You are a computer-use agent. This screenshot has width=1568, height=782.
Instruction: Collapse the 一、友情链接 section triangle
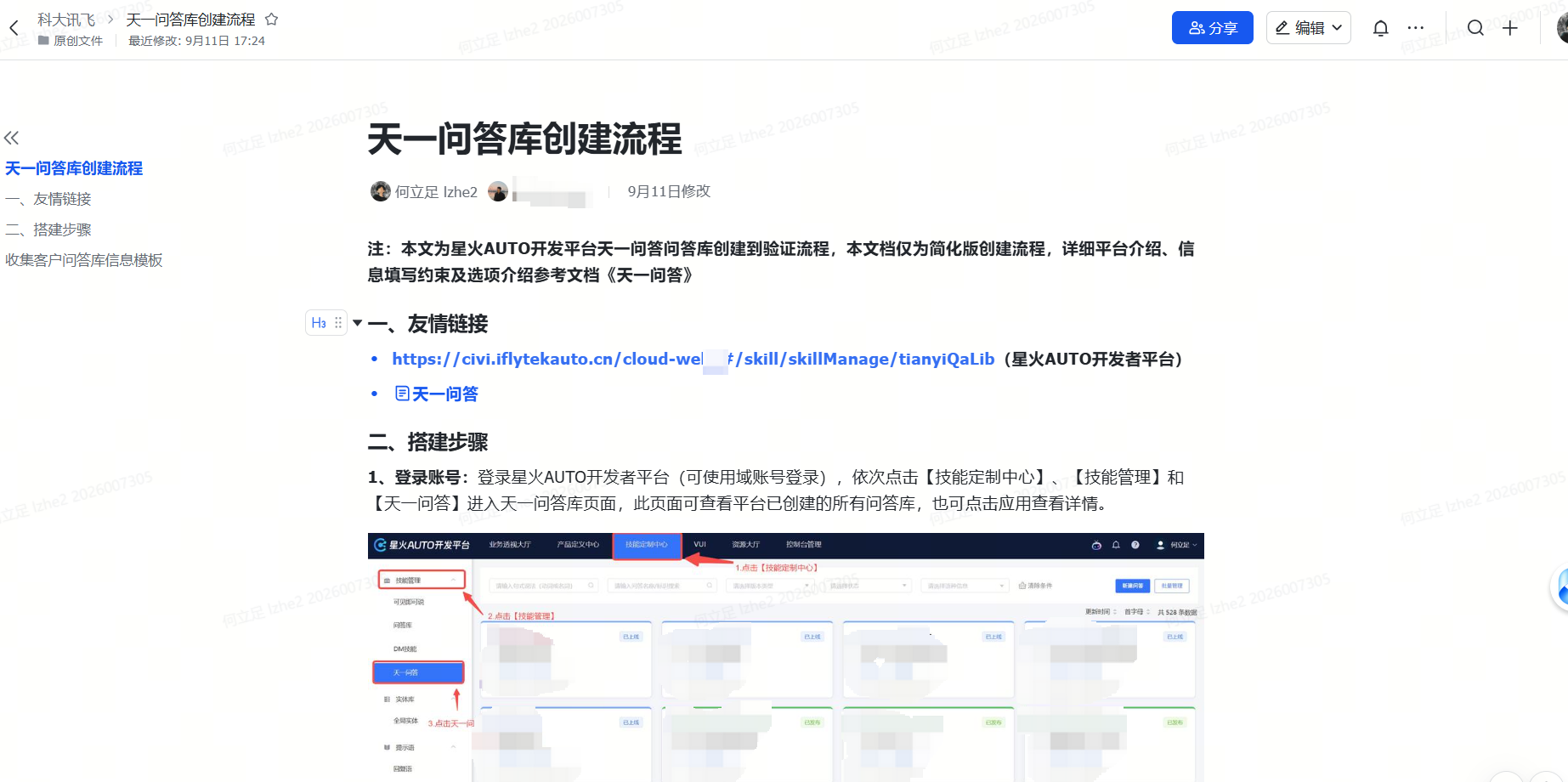[358, 323]
